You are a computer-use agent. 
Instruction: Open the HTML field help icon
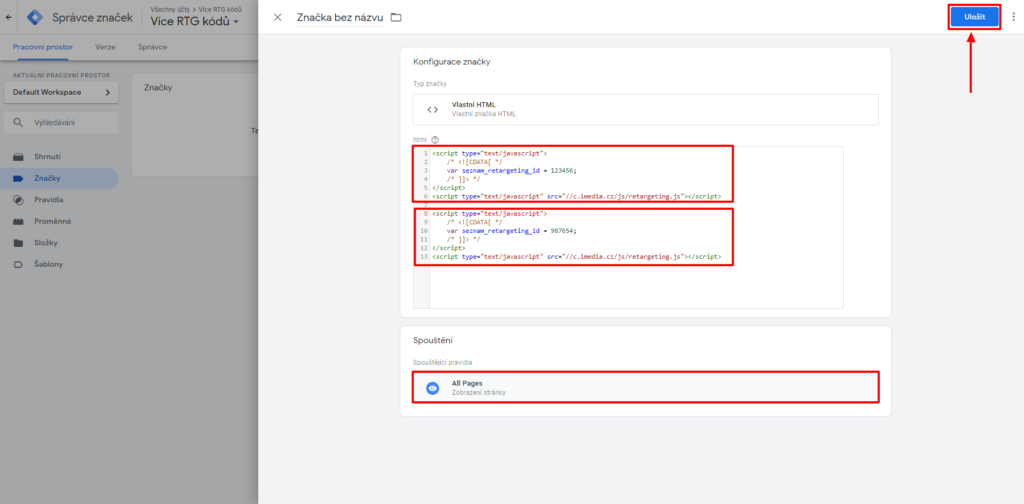(x=435, y=139)
